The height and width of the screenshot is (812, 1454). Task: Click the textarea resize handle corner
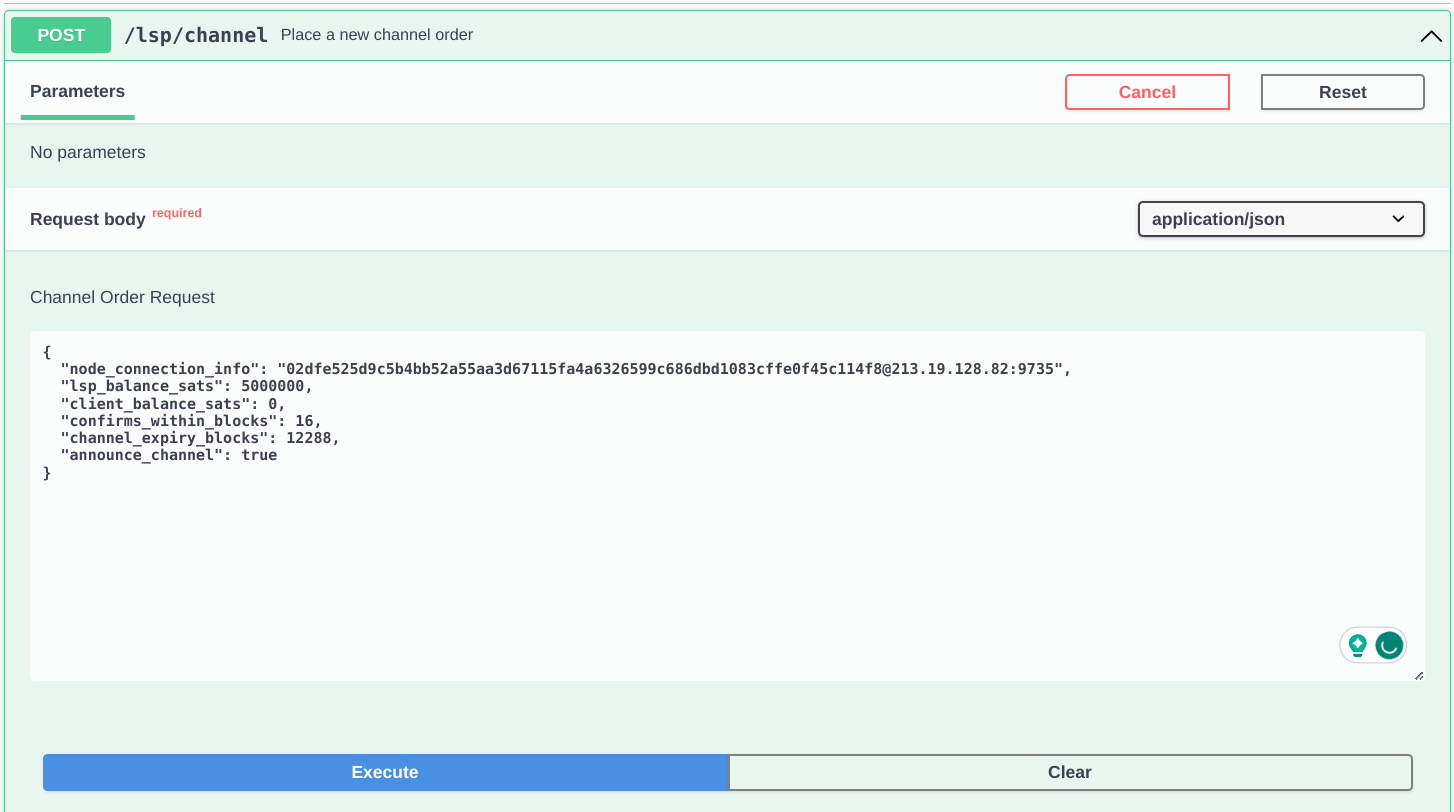(1418, 675)
